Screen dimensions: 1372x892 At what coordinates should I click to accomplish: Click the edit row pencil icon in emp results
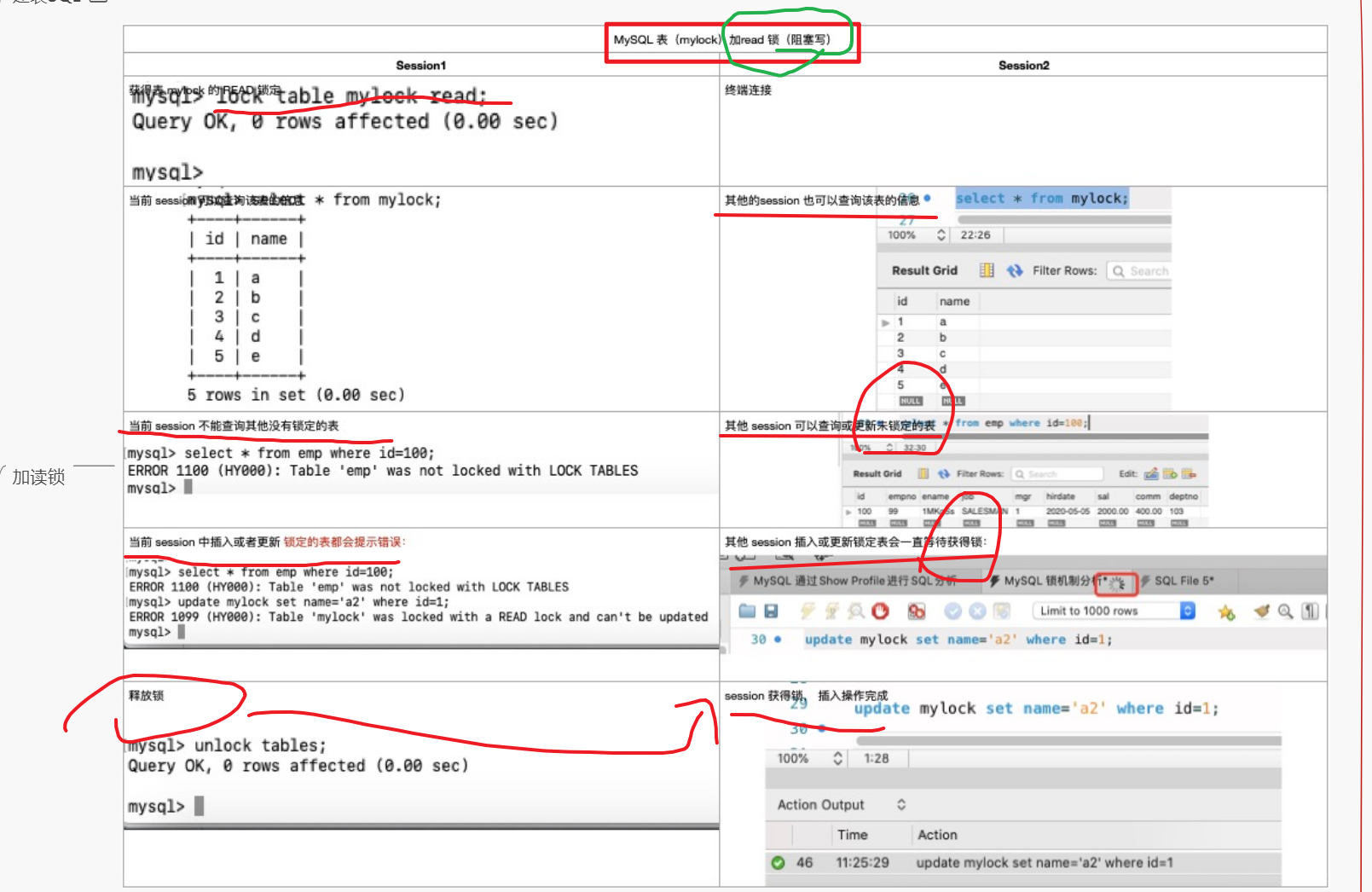coord(1151,473)
